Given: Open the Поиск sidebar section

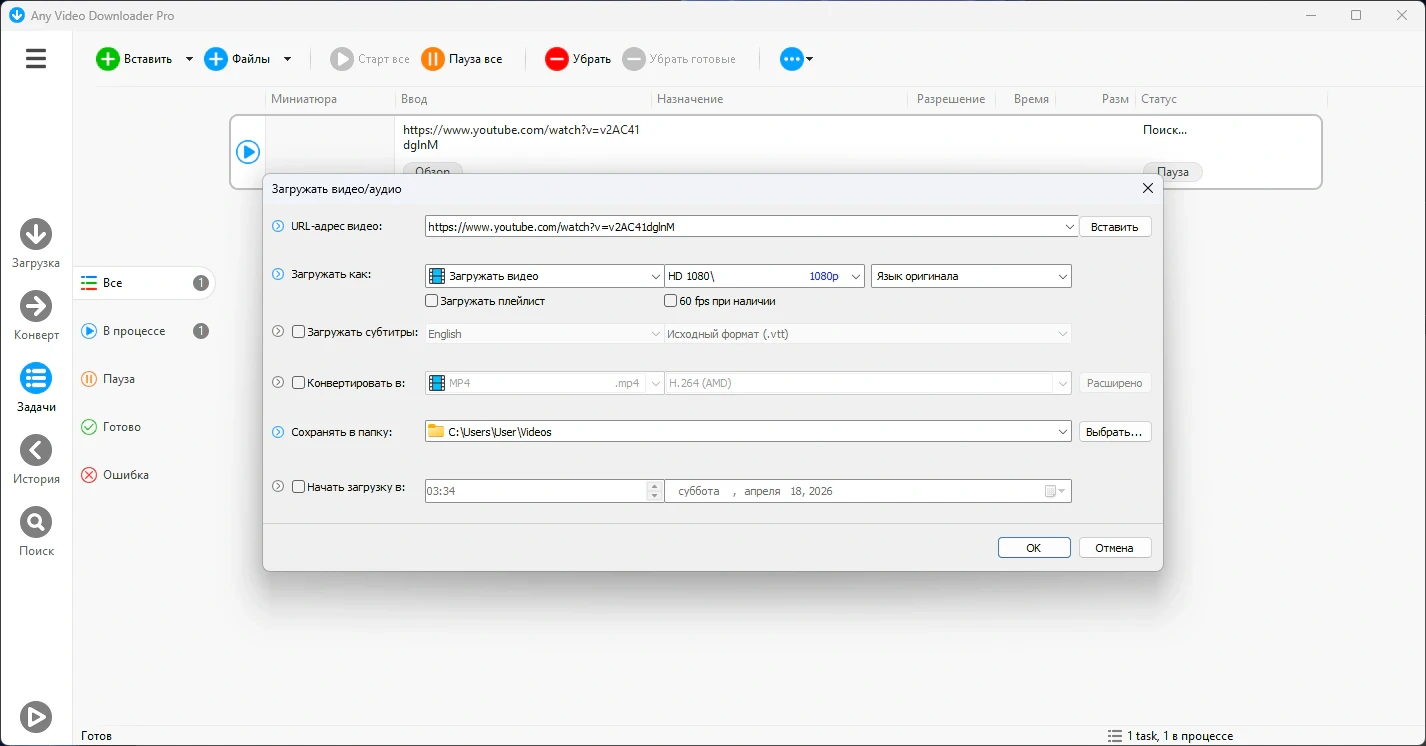Looking at the screenshot, I should point(36,532).
